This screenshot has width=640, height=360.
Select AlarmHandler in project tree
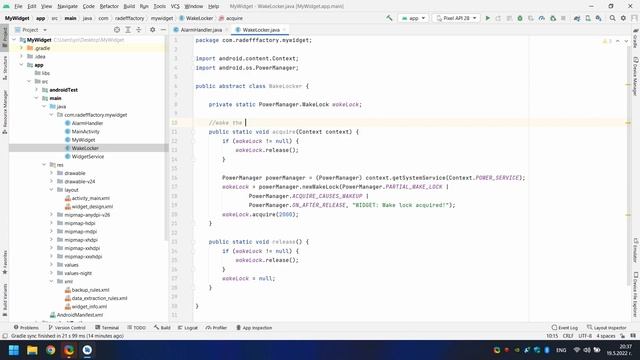(x=87, y=123)
